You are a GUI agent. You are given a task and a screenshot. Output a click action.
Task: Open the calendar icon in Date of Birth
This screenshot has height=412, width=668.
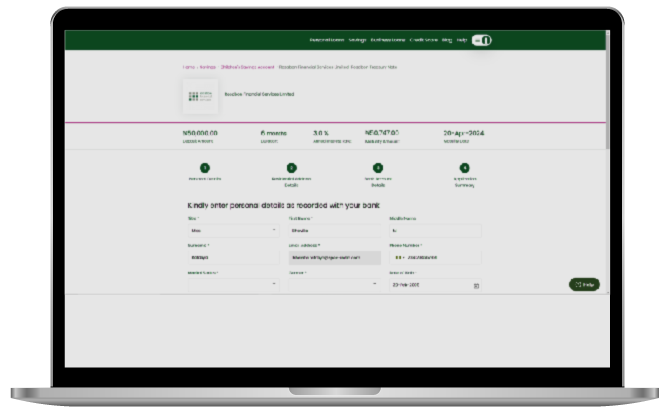point(476,285)
